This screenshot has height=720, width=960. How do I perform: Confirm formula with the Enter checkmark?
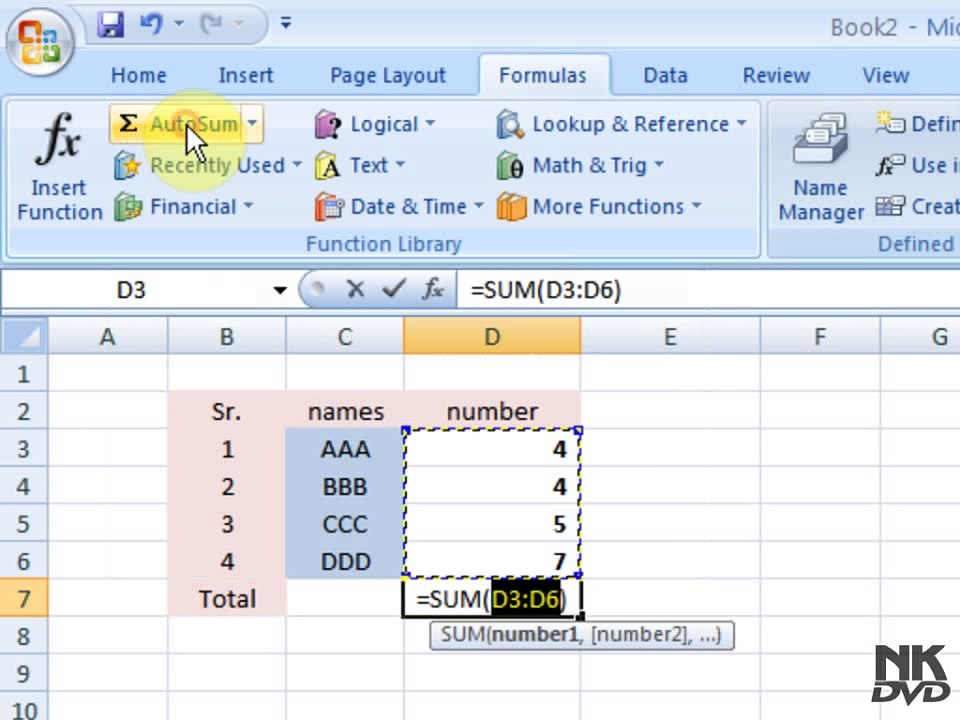point(394,288)
